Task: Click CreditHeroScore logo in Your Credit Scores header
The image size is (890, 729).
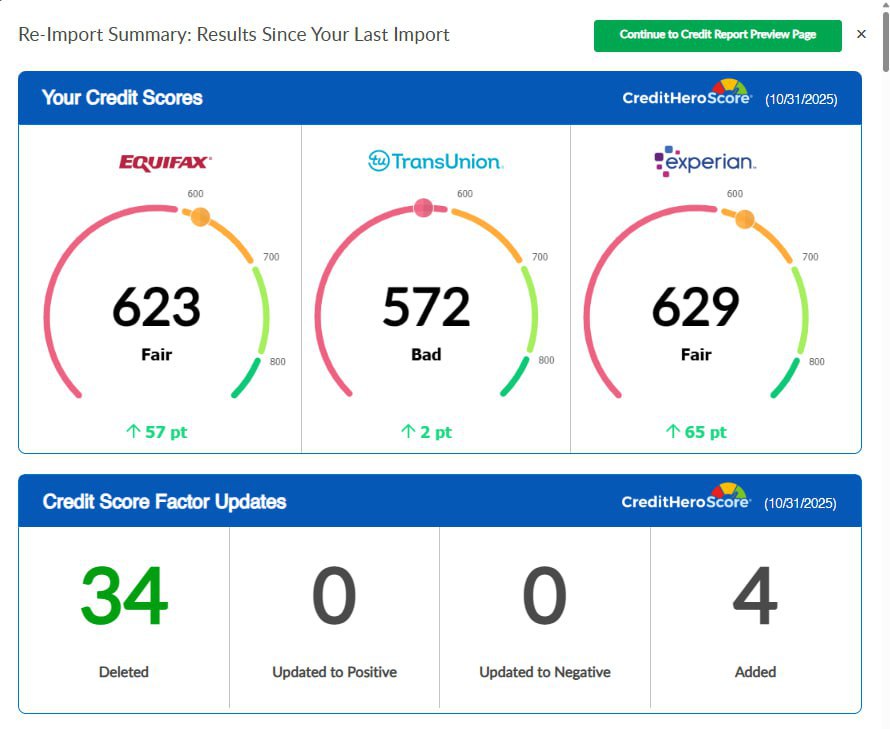Action: click(687, 94)
